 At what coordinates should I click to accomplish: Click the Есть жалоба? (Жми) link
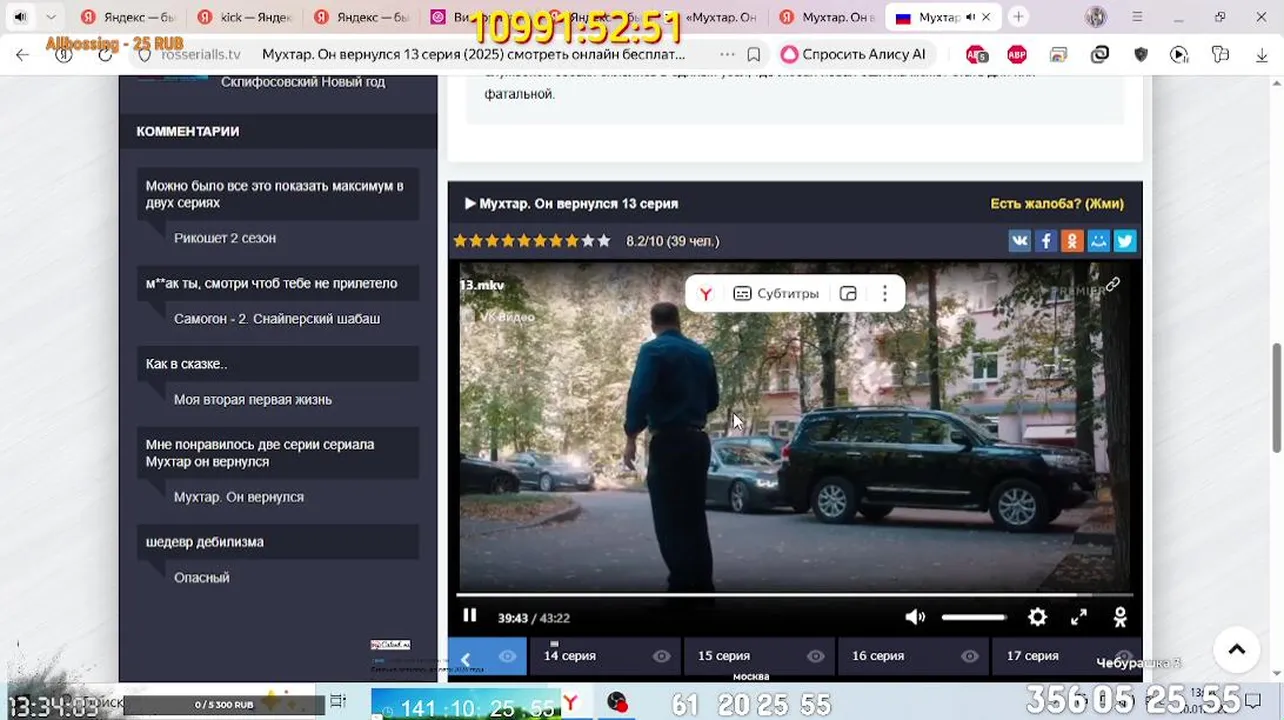point(1057,203)
